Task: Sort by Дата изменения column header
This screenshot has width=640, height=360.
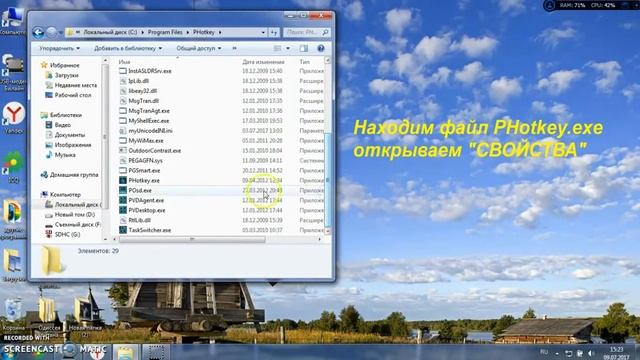Action: (263, 62)
